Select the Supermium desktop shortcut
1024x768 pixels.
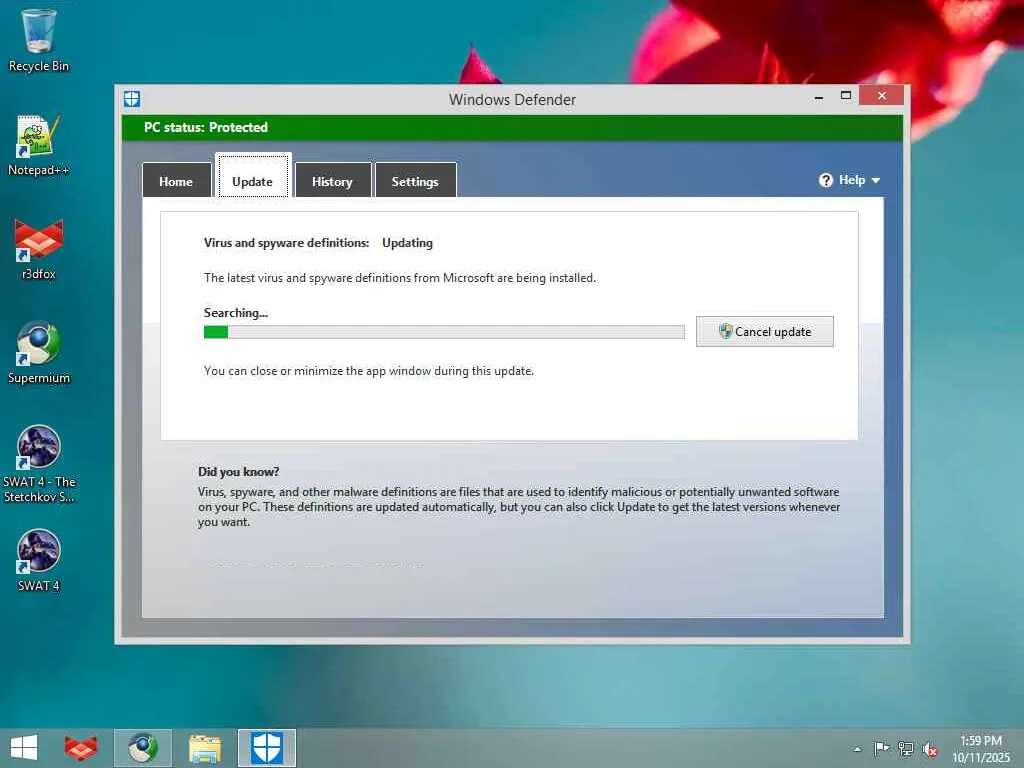coord(39,353)
